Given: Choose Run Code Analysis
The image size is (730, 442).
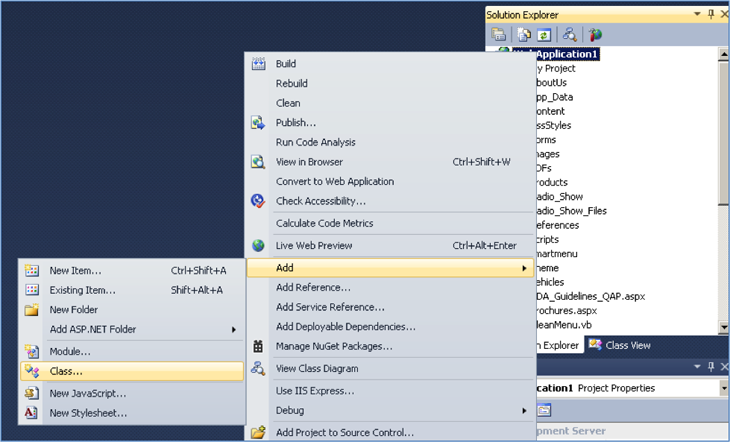Looking at the screenshot, I should (x=316, y=142).
